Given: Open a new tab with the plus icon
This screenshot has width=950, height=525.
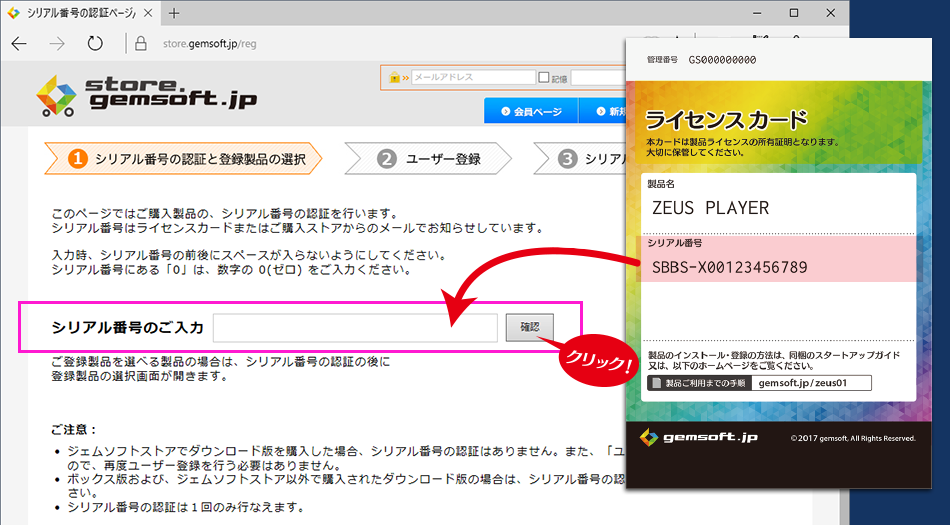Looking at the screenshot, I should (x=173, y=13).
